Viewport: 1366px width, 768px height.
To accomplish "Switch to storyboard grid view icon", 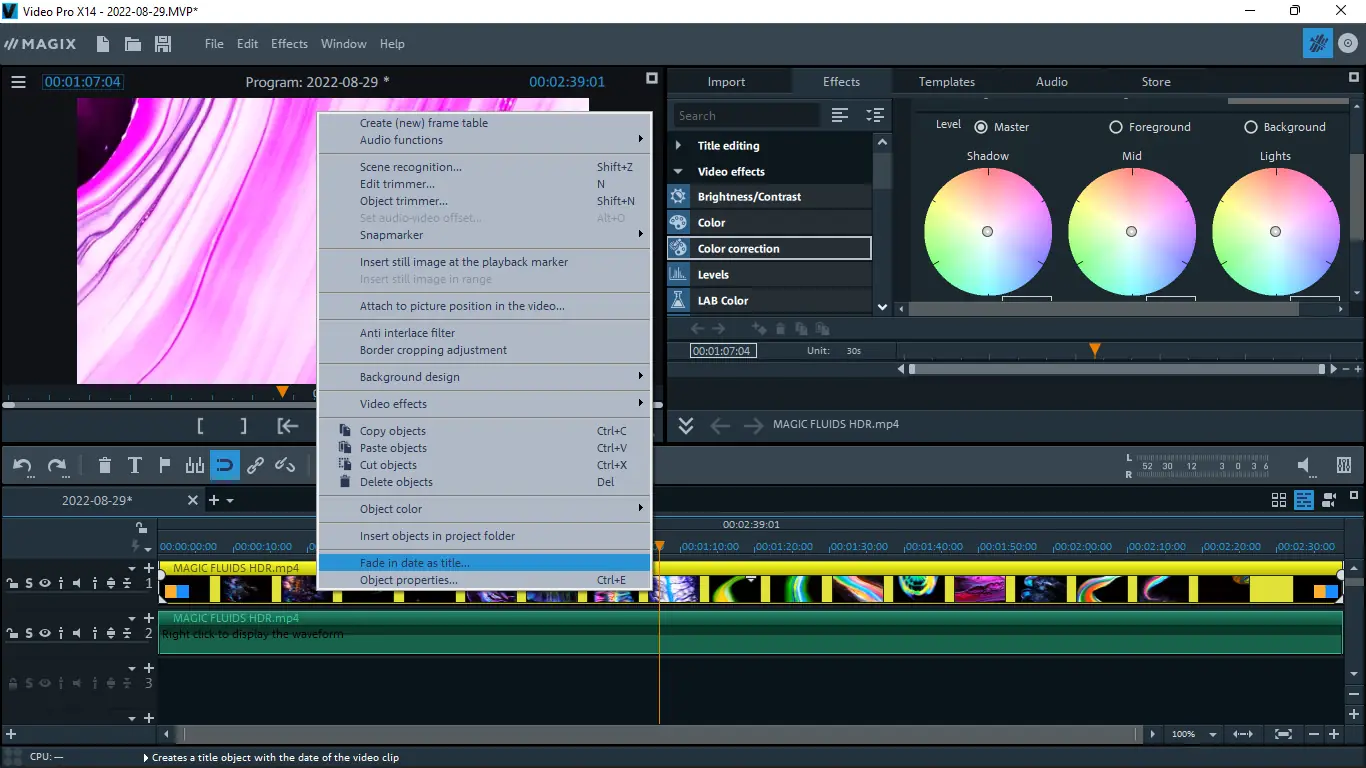I will coord(1278,500).
